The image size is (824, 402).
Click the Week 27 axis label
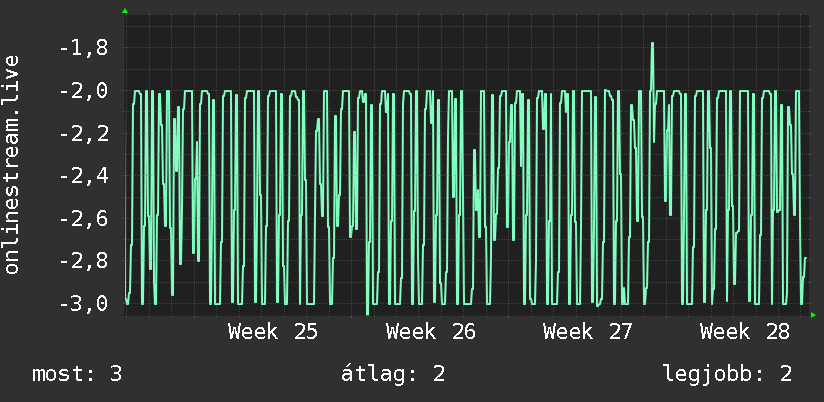point(588,332)
